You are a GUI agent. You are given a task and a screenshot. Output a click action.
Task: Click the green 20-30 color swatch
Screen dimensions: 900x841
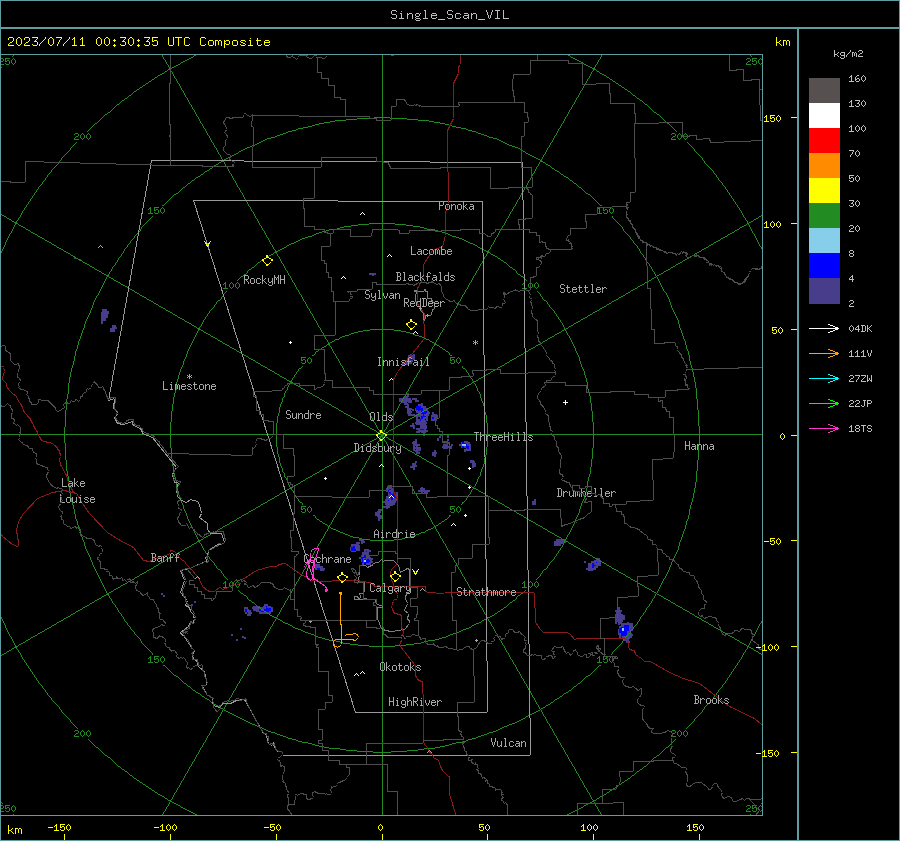tap(824, 216)
